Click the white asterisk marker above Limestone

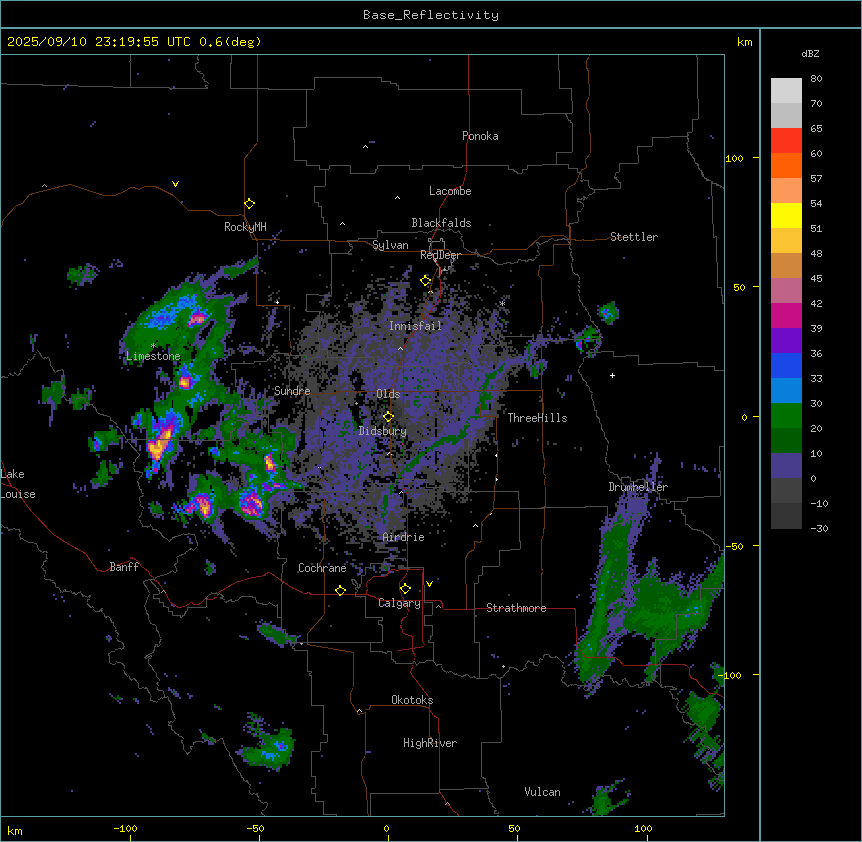coord(153,346)
